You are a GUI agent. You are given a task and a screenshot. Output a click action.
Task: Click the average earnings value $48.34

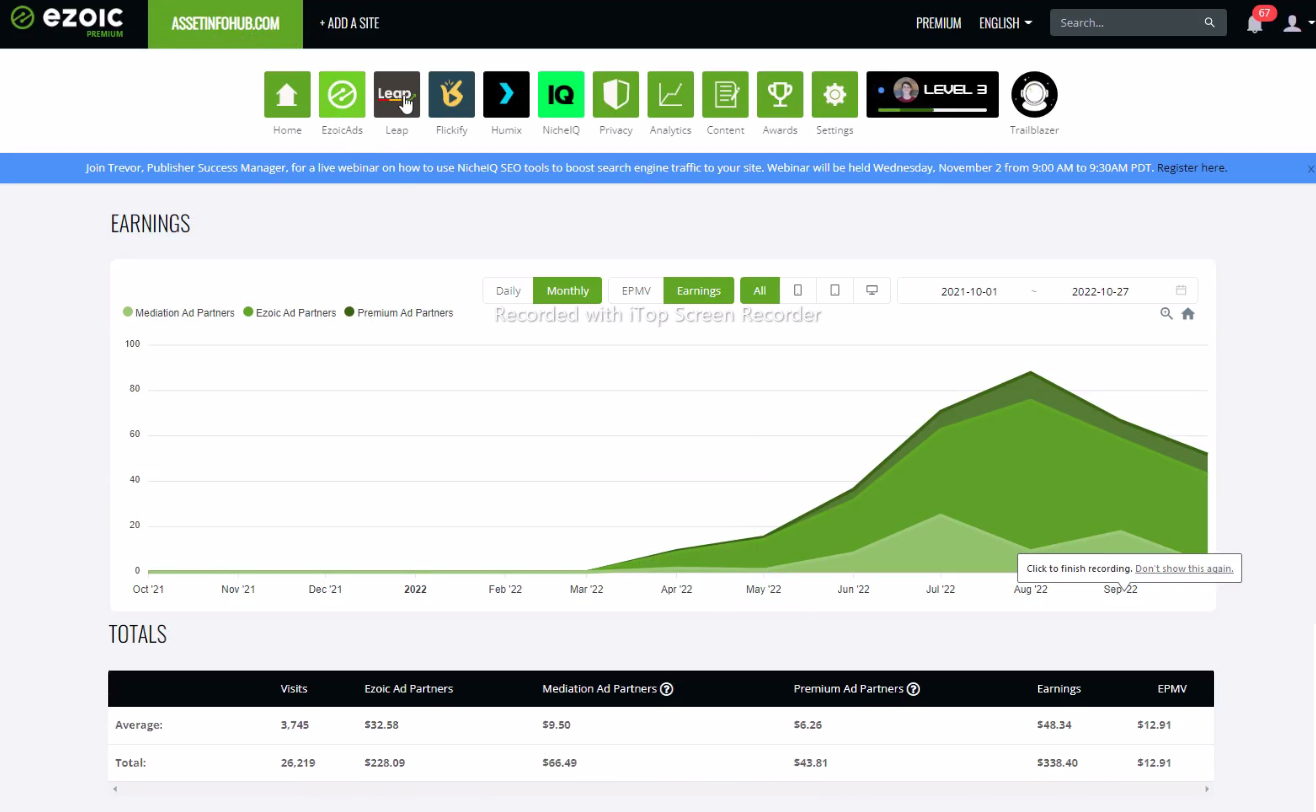1055,725
